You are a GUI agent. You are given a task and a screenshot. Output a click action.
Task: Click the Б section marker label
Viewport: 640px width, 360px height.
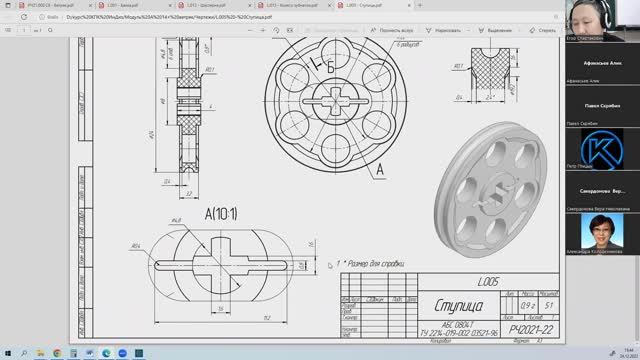(330, 67)
